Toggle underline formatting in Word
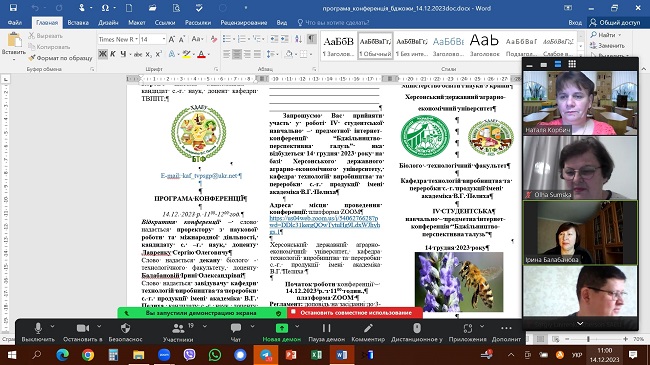The image size is (650, 365). [123, 54]
